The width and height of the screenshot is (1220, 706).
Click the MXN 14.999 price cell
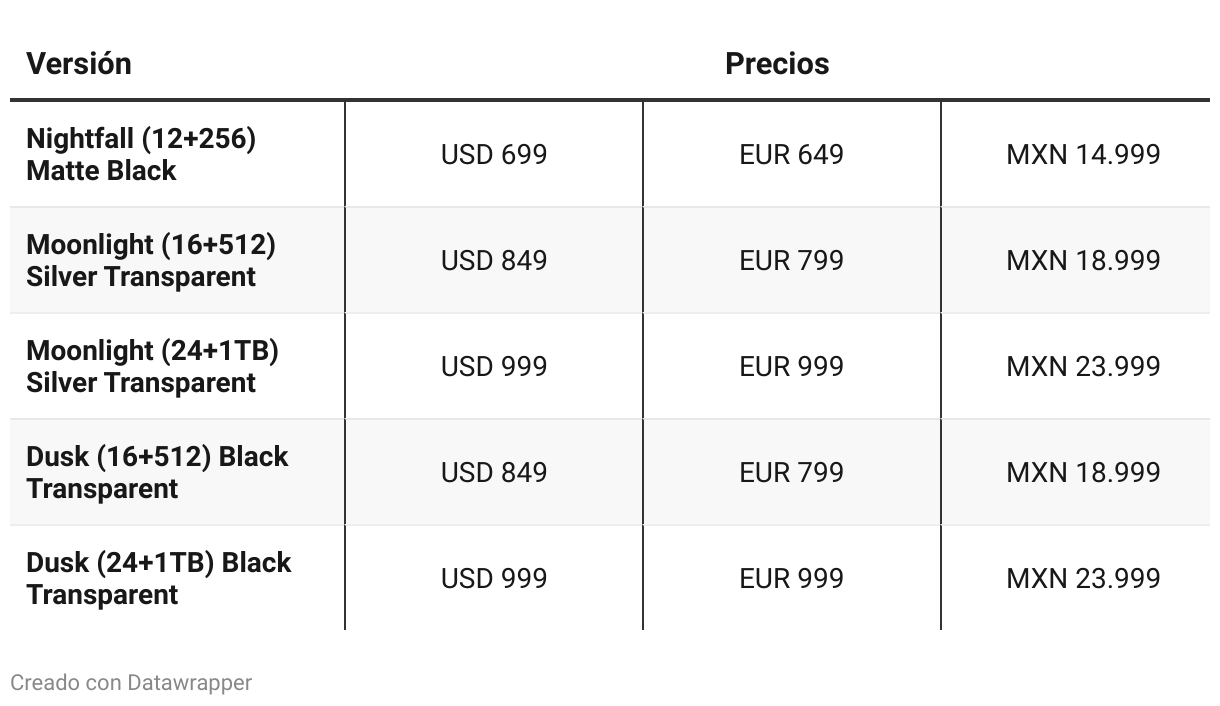(1083, 154)
